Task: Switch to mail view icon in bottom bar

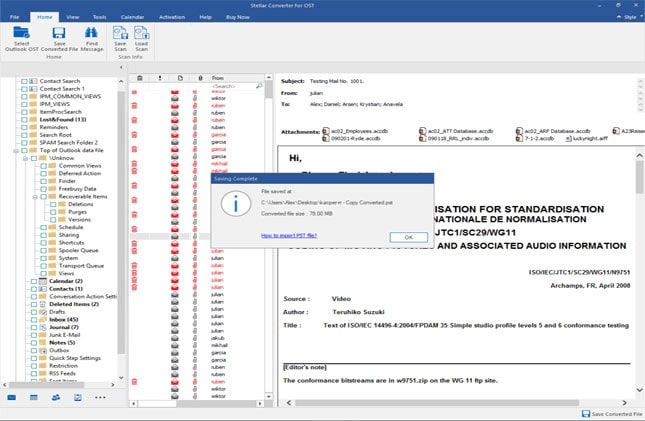Action: [12, 397]
